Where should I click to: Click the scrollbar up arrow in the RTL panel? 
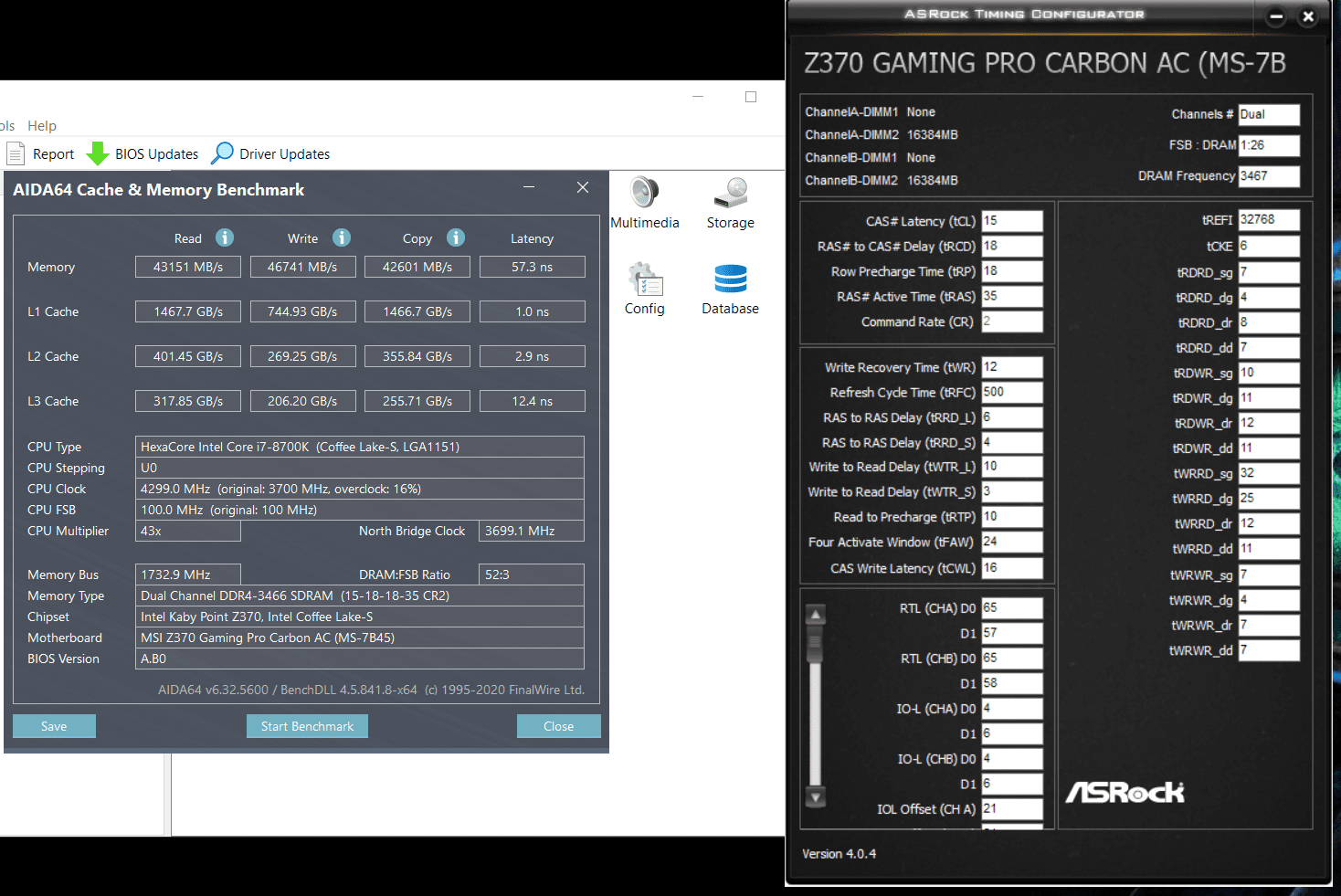(816, 615)
